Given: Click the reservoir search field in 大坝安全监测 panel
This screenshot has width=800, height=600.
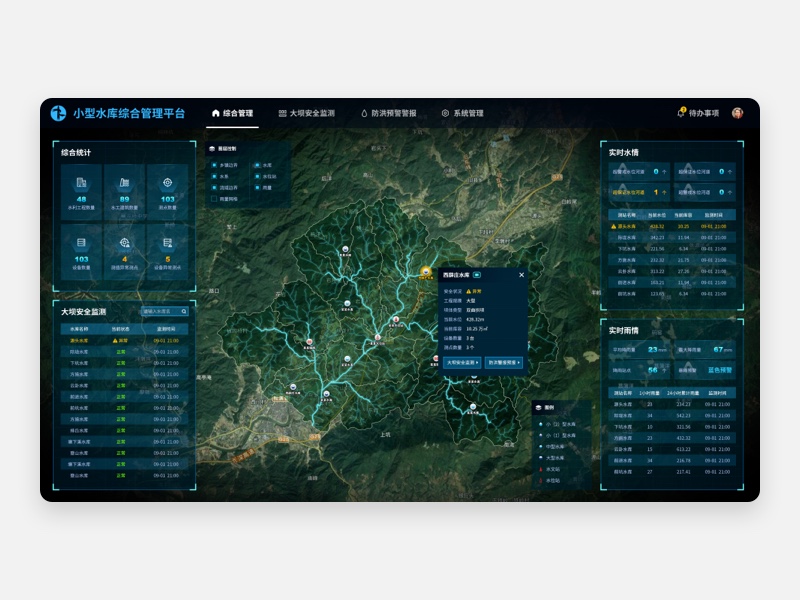Looking at the screenshot, I should tap(165, 311).
